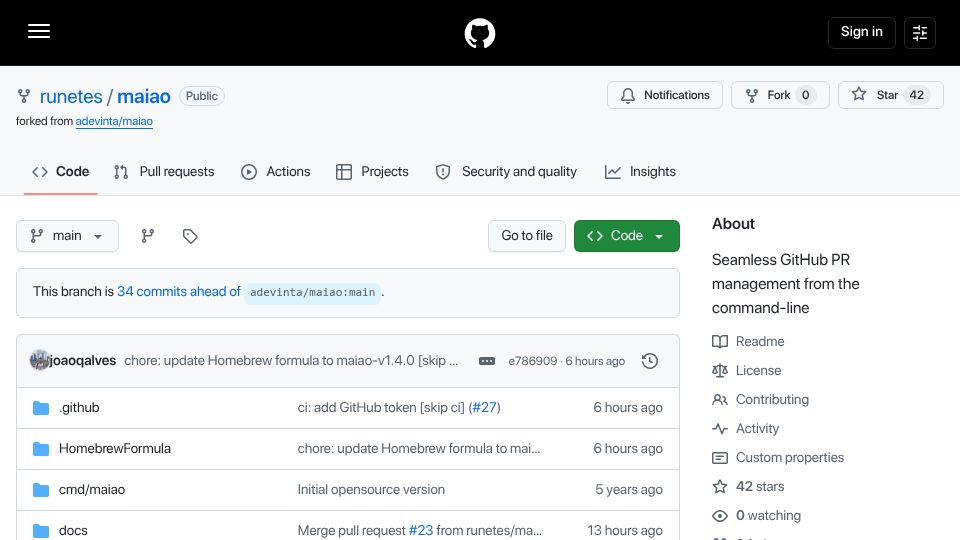The image size is (960, 540).
Task: Open the Pull requests tab
Action: point(164,171)
